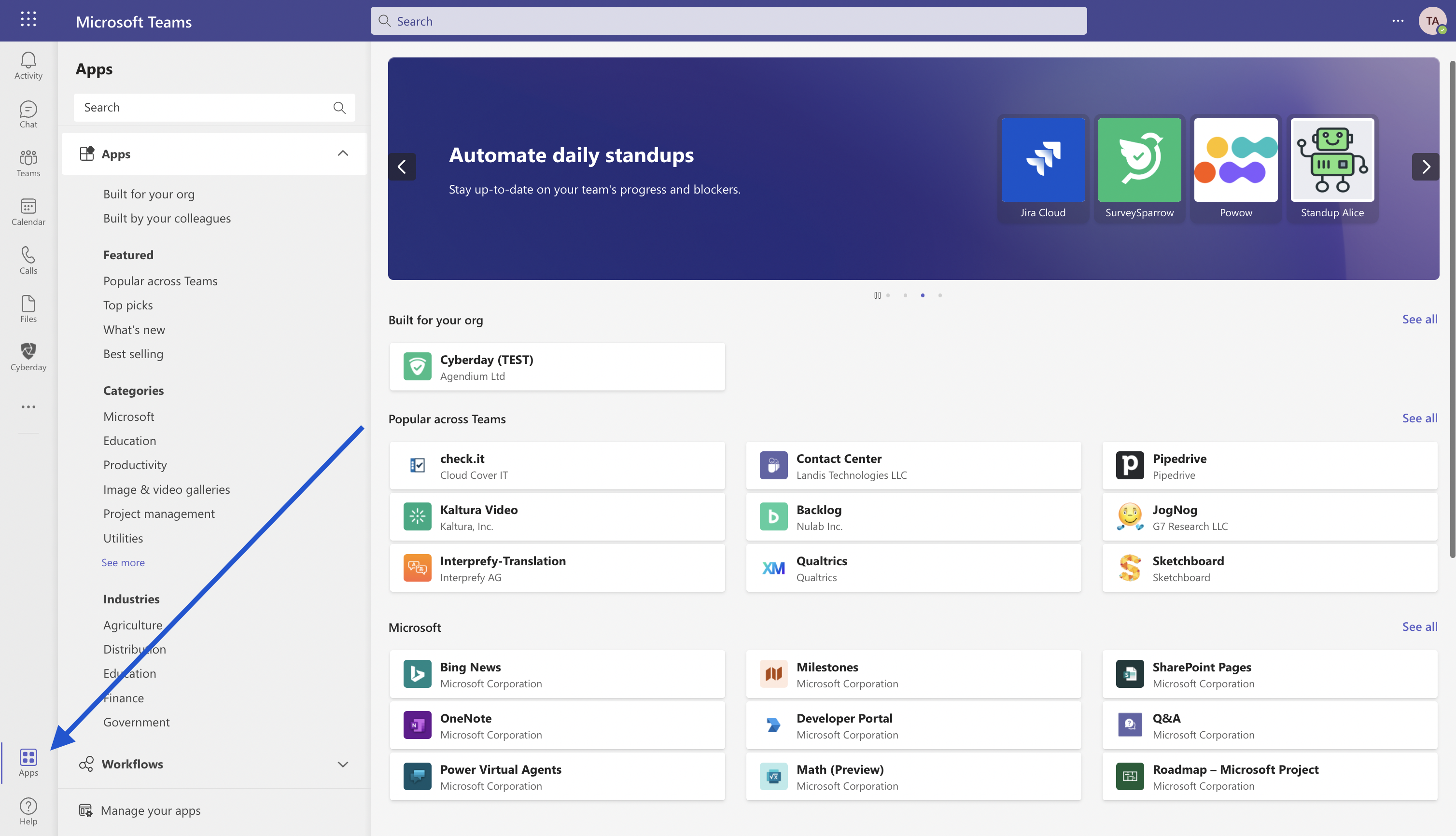Show next banner slide
Screen dimensions: 1456x836
[1425, 167]
